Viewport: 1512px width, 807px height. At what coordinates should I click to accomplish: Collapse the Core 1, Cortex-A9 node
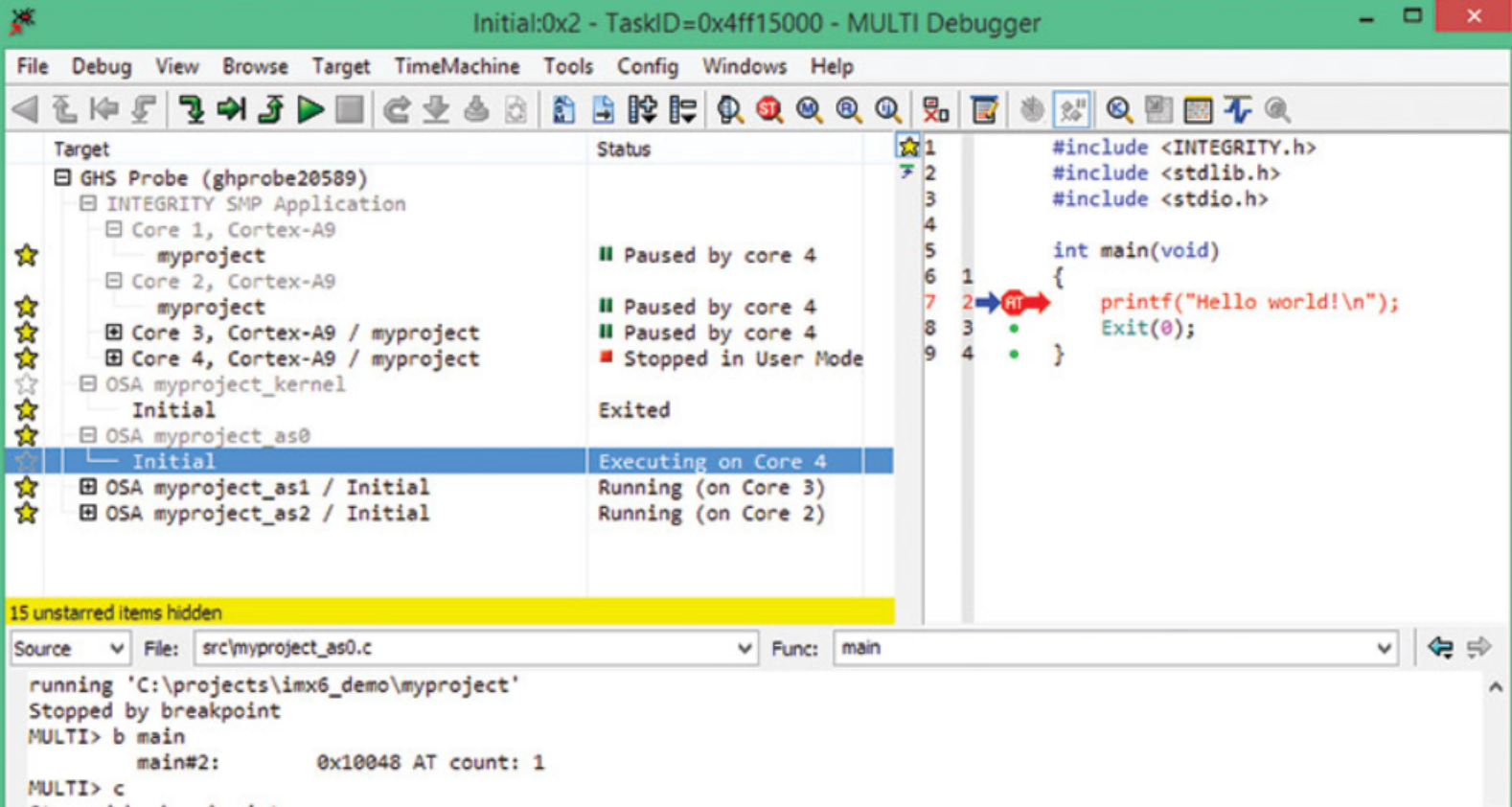[114, 229]
